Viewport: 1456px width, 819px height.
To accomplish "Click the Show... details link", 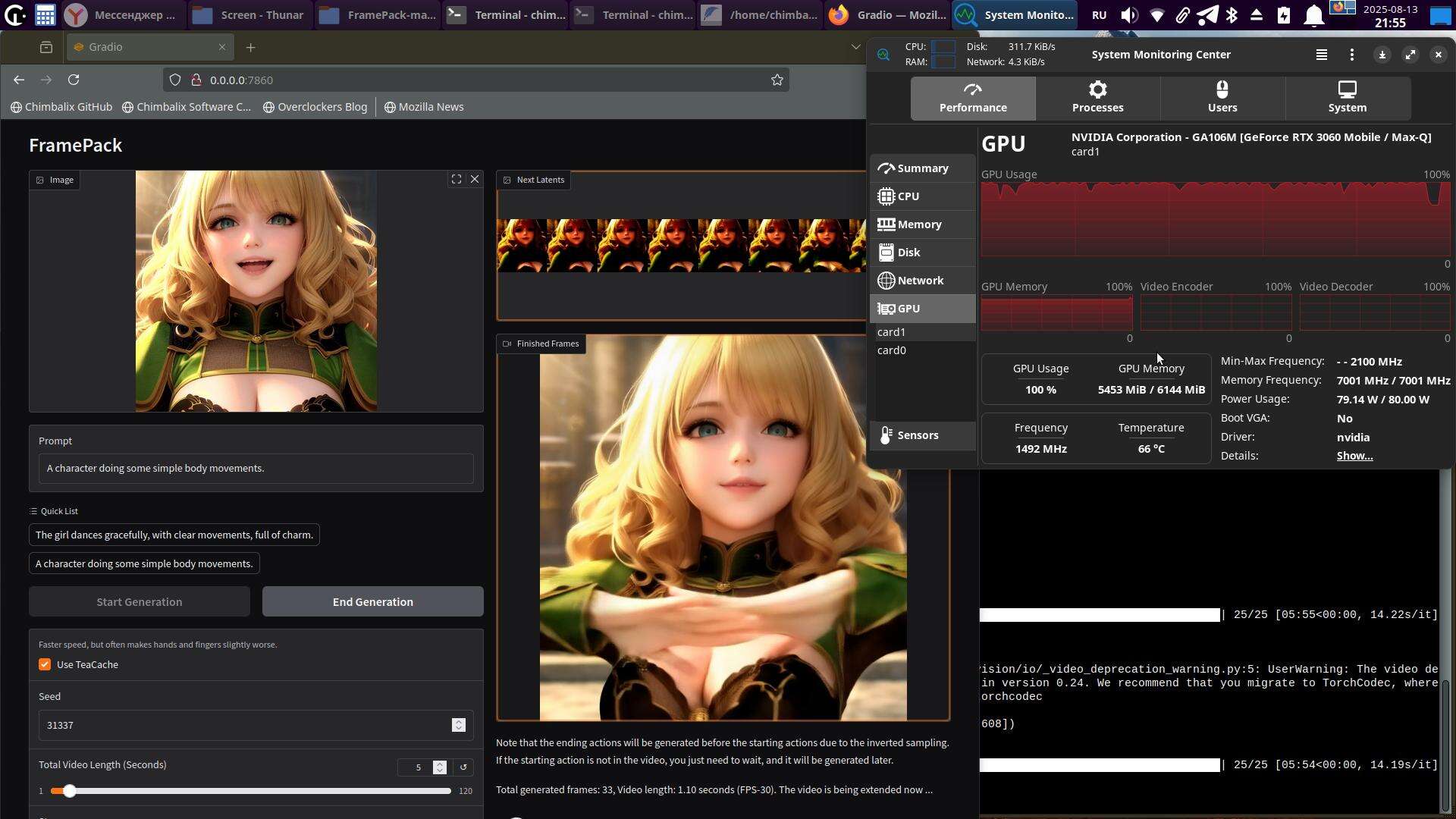I will pyautogui.click(x=1354, y=456).
